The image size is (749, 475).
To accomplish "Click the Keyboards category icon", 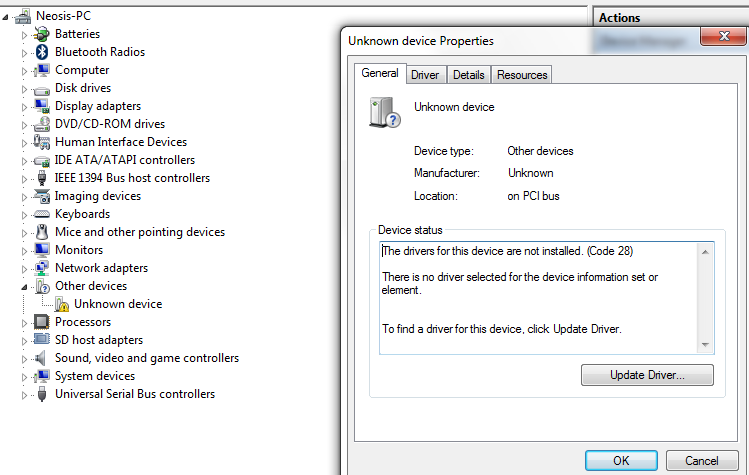I will pos(42,214).
